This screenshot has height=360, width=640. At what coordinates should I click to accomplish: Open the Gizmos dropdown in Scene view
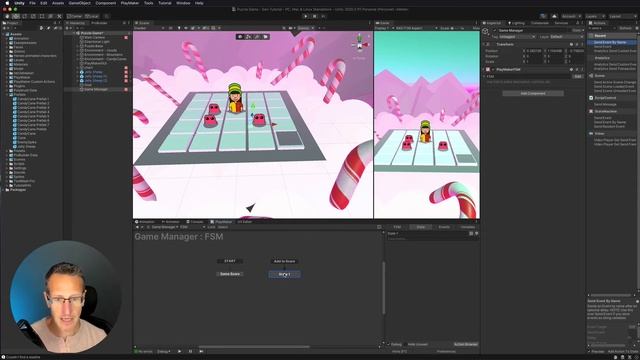click(x=305, y=28)
